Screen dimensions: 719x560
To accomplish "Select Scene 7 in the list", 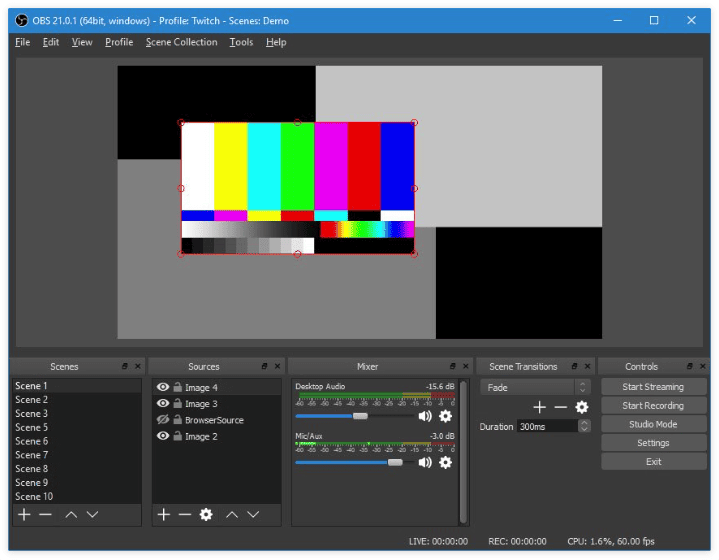I will 77,455.
